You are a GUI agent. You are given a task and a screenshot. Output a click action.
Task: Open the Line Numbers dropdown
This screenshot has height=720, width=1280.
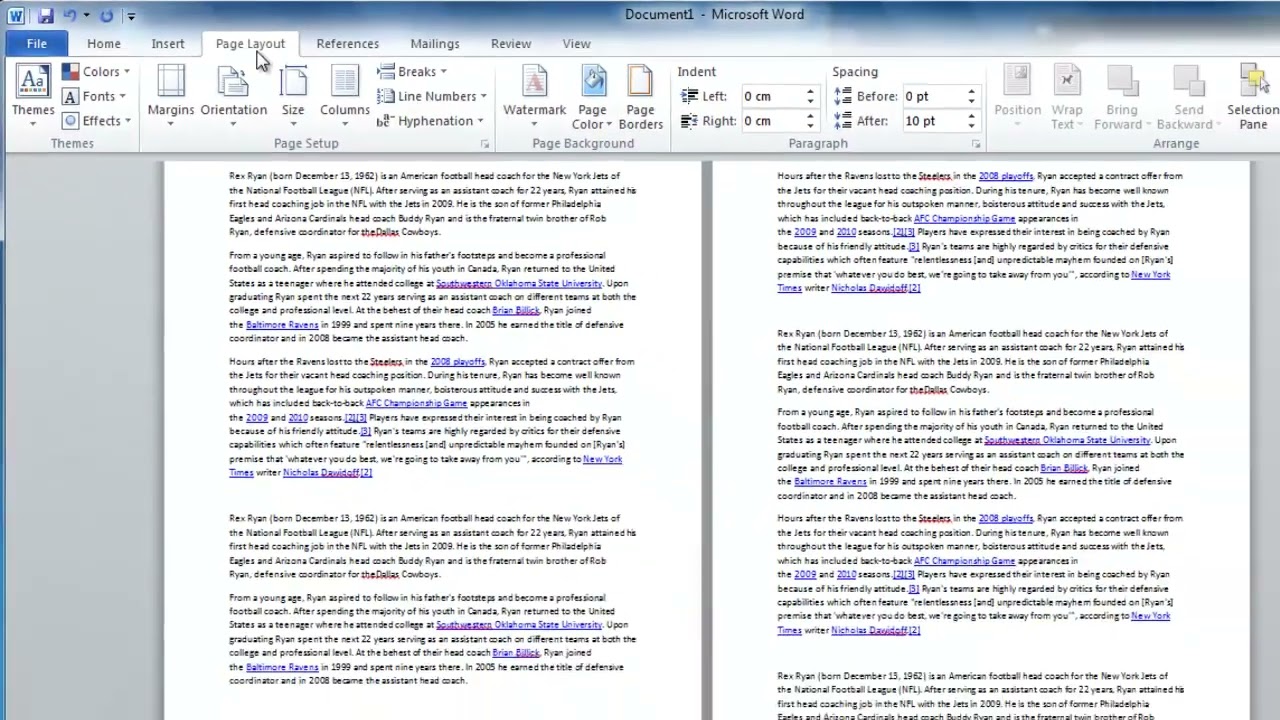432,96
